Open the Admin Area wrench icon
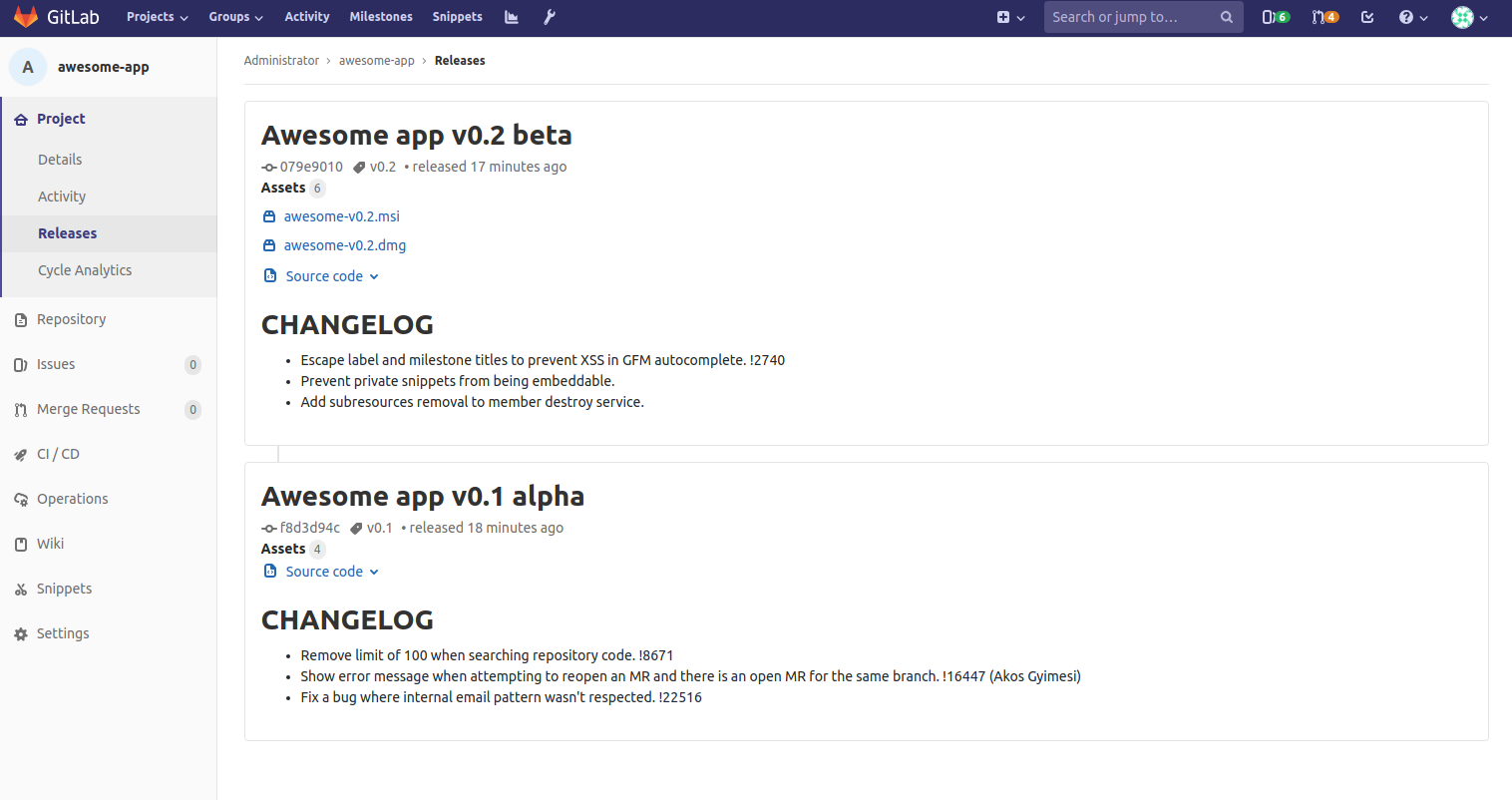The width and height of the screenshot is (1512, 800). pyautogui.click(x=550, y=17)
